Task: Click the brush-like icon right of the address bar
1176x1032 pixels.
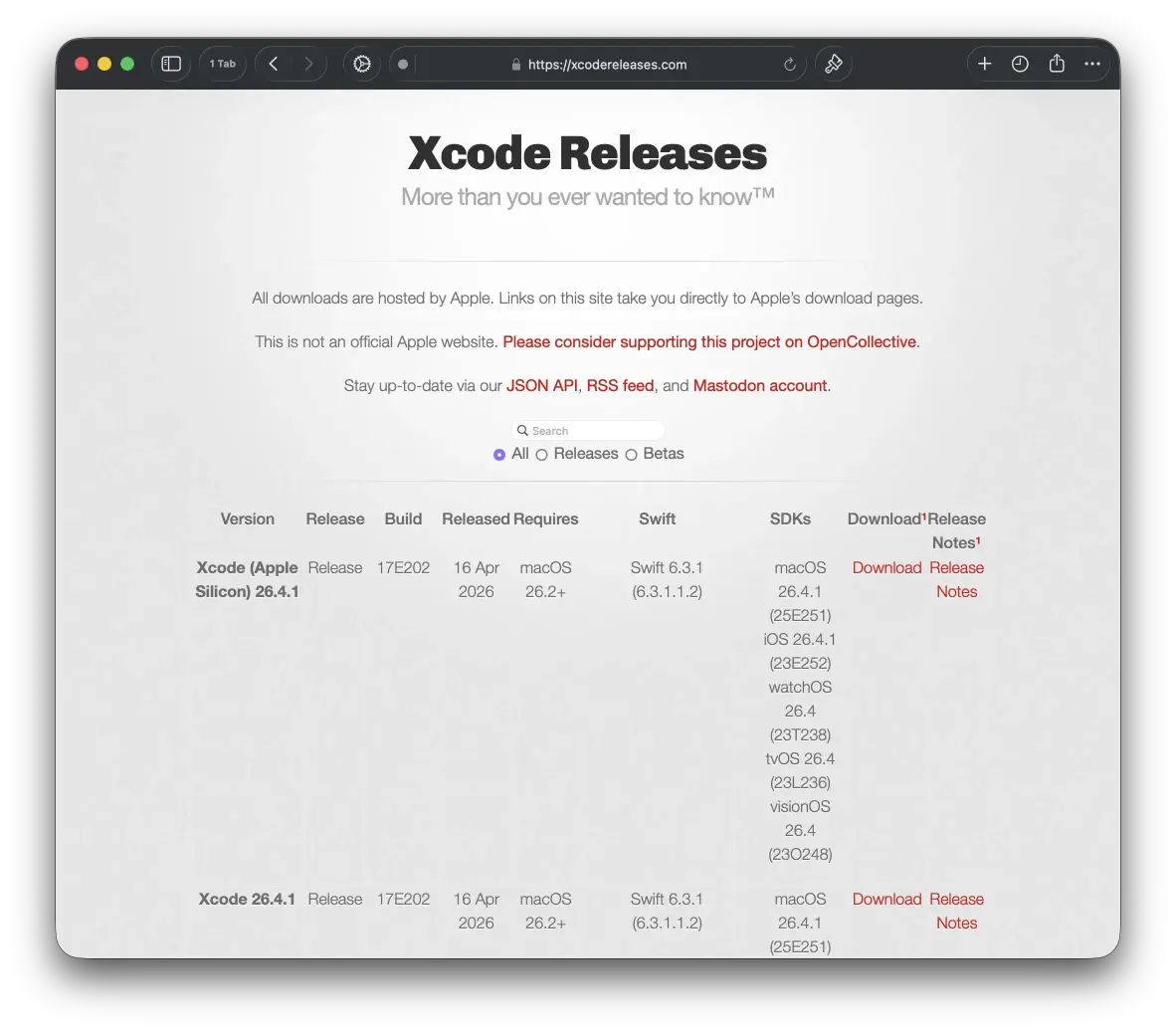Action: tap(834, 64)
